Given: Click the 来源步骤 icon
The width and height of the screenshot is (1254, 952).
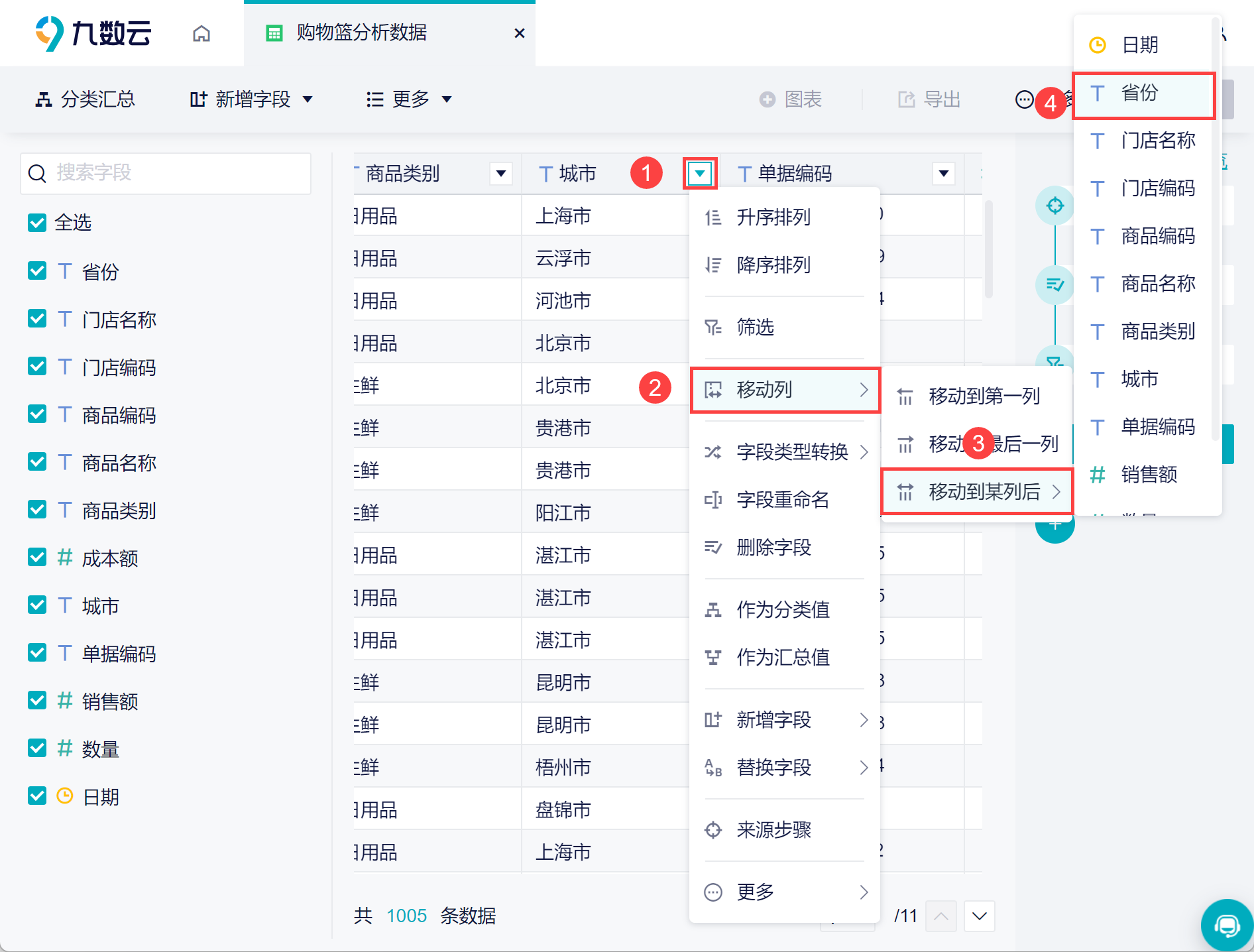Looking at the screenshot, I should point(713,830).
